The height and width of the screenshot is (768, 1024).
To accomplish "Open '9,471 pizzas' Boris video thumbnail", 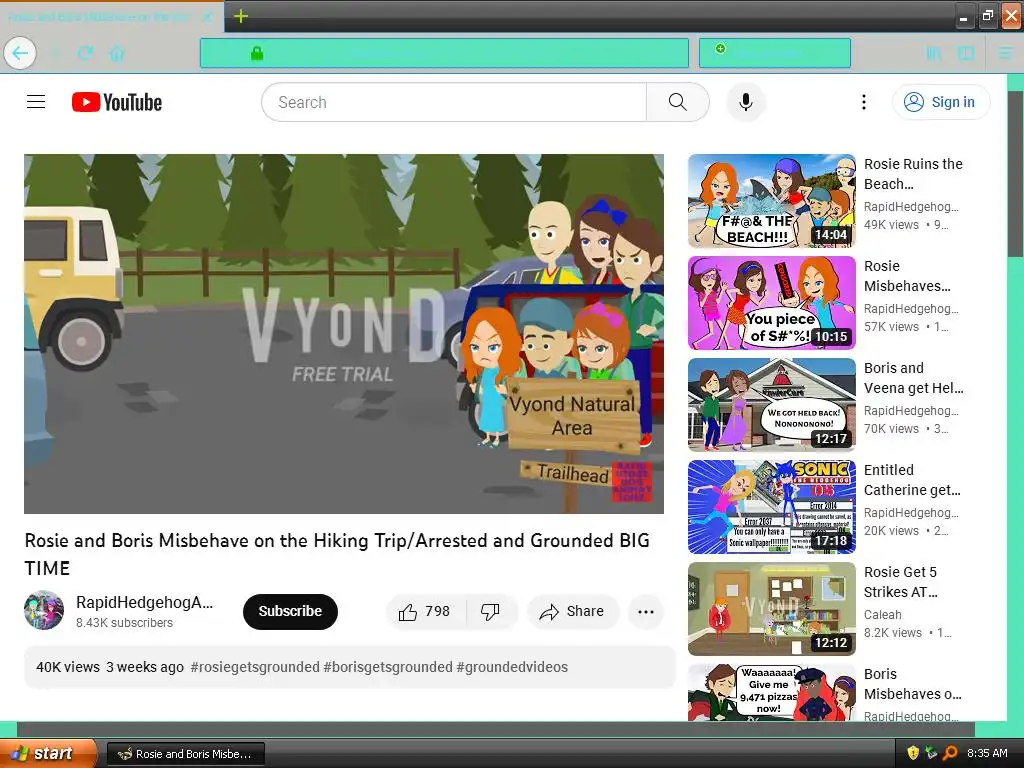I will click(x=771, y=692).
